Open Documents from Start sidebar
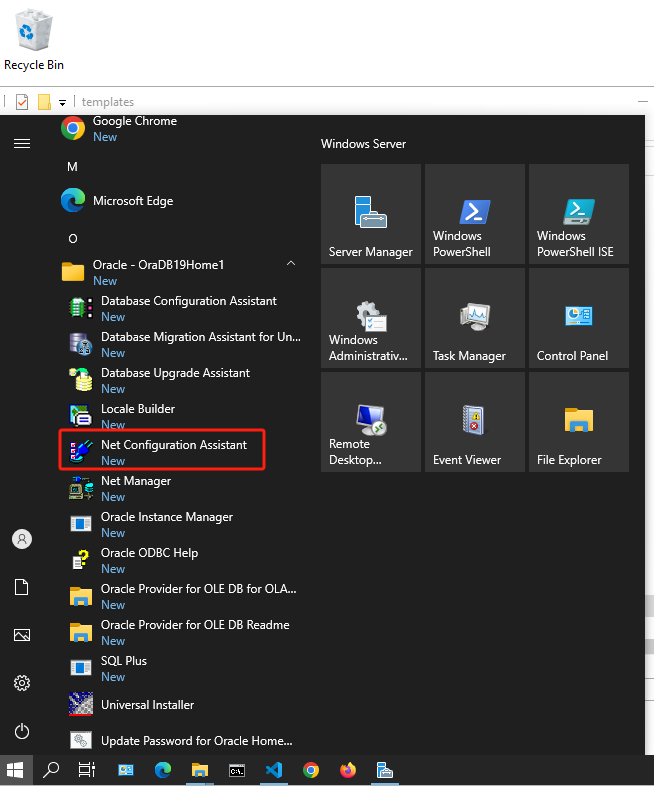 pos(22,587)
